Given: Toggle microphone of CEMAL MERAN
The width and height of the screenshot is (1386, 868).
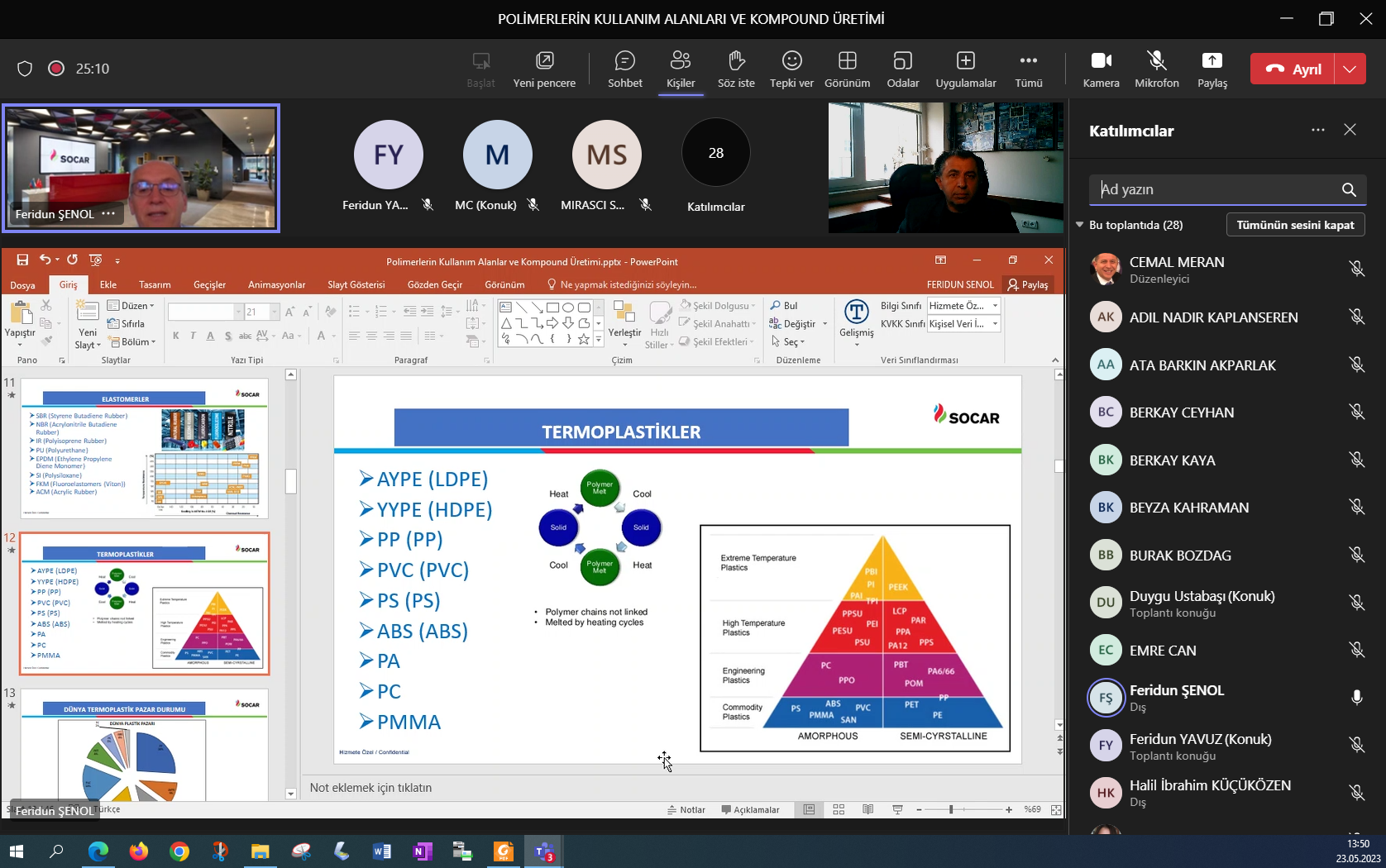Looking at the screenshot, I should [x=1356, y=269].
